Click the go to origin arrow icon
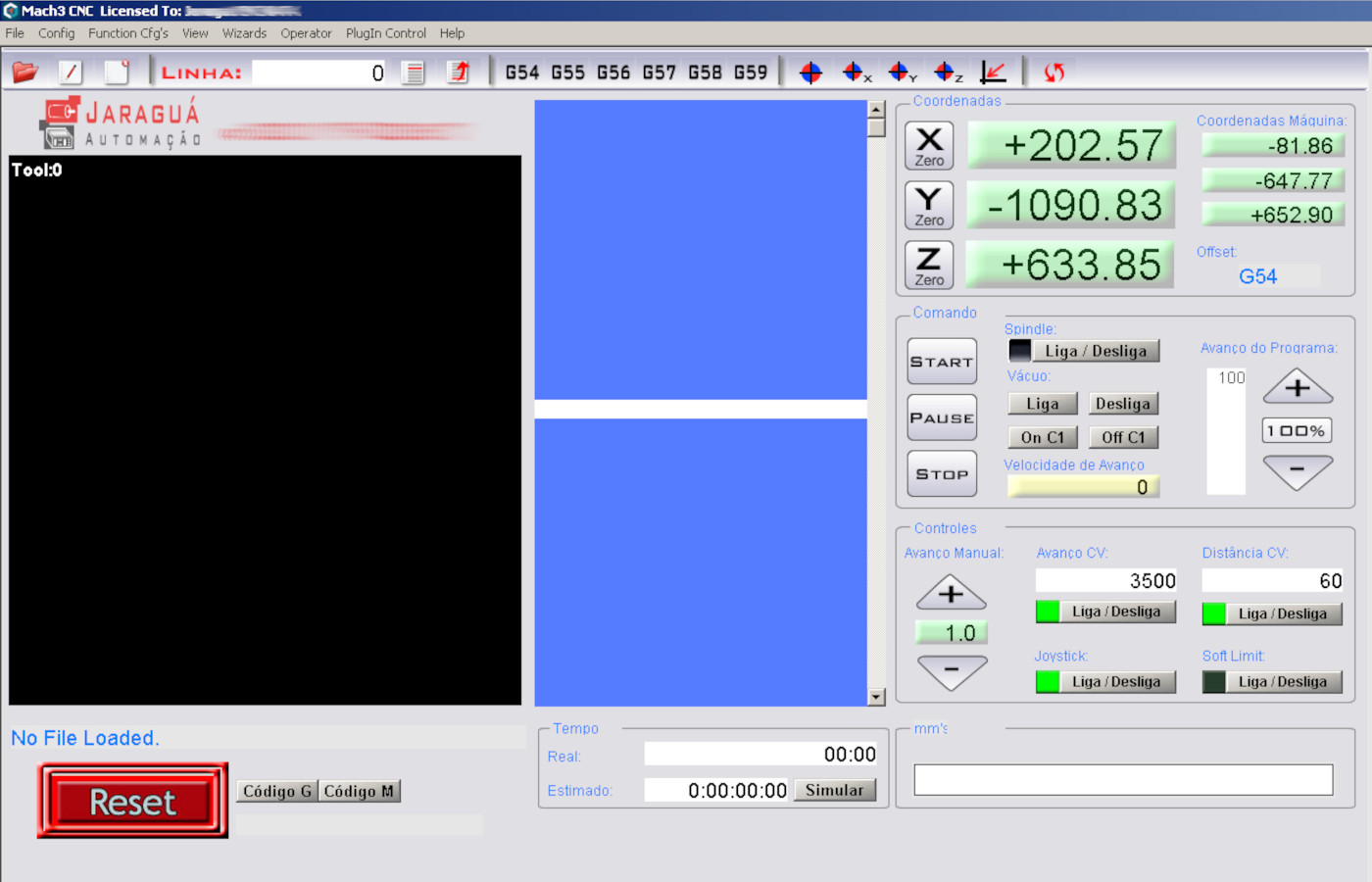This screenshot has height=882, width=1372. pos(993,73)
